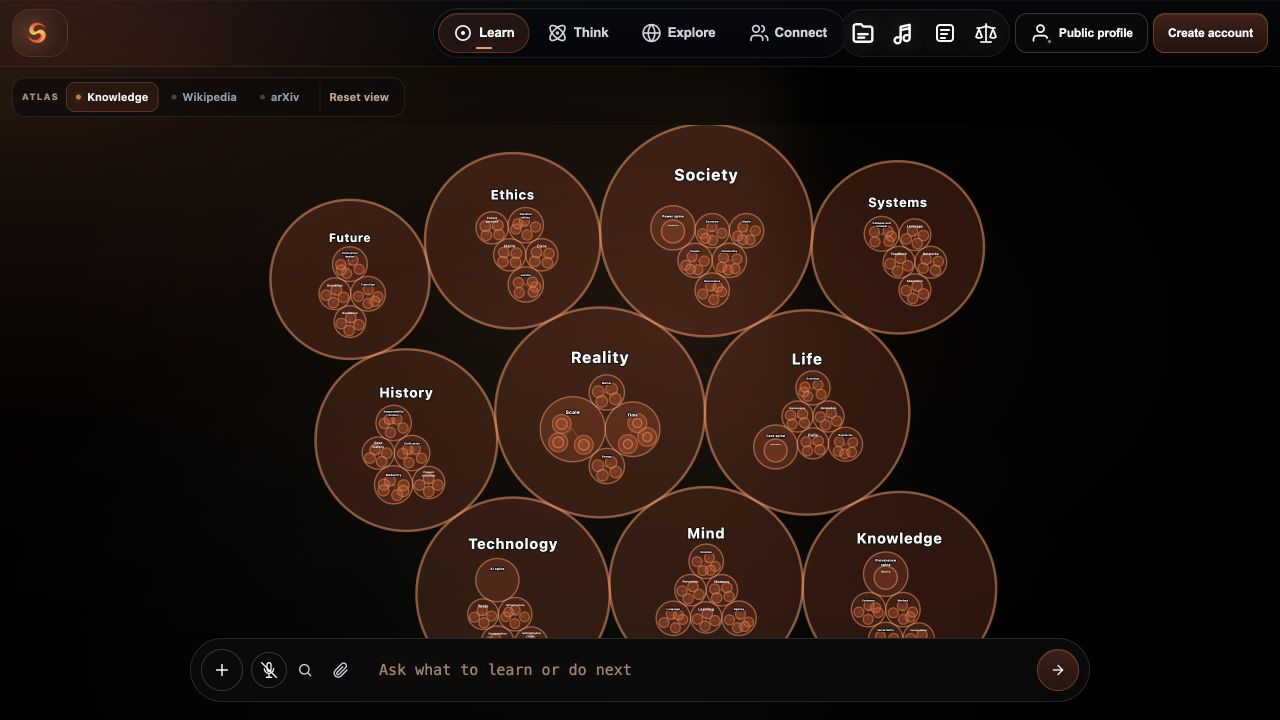The image size is (1280, 720).
Task: Switch to the Explore tab
Action: 679,33
